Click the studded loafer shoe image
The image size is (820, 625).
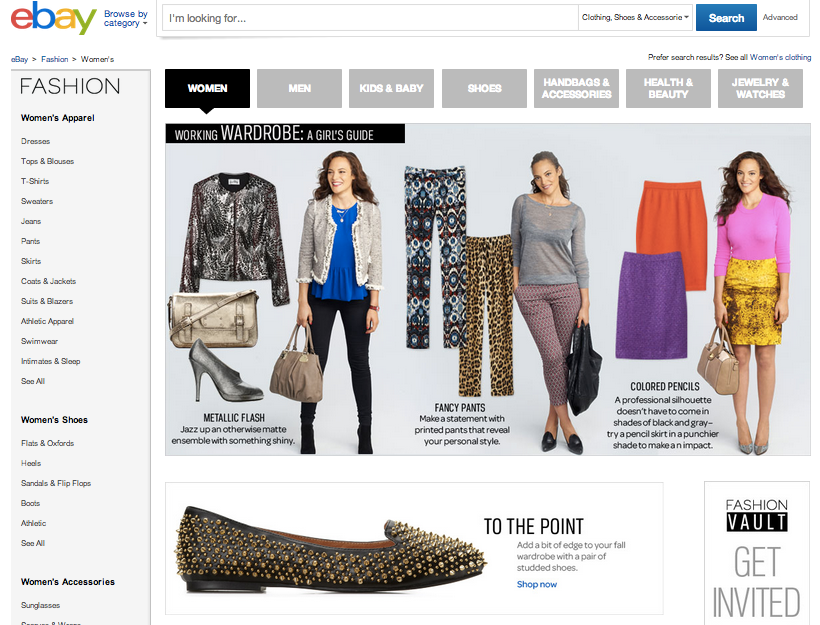[x=332, y=549]
